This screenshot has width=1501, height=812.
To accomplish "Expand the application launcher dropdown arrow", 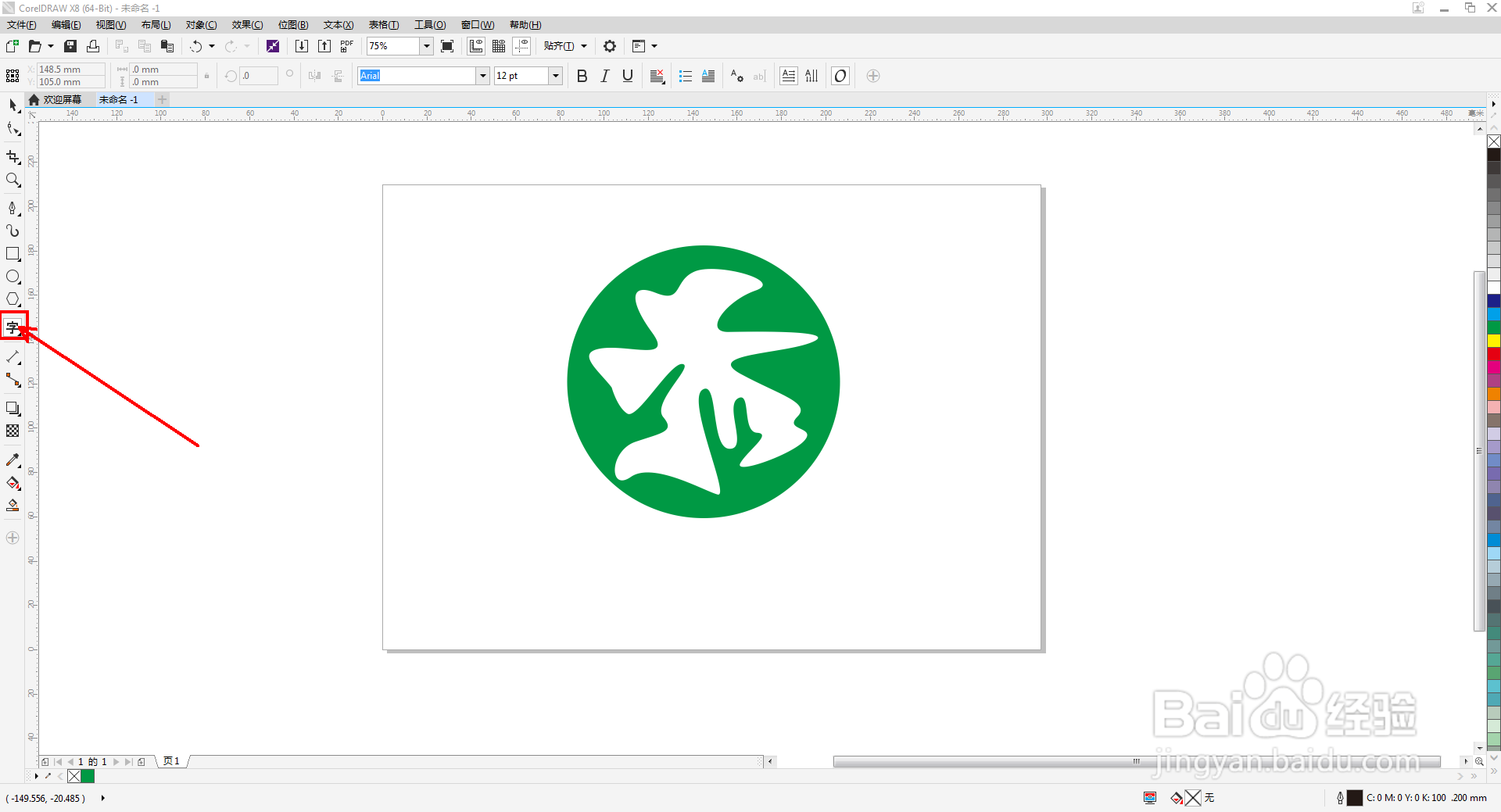I will coord(654,46).
